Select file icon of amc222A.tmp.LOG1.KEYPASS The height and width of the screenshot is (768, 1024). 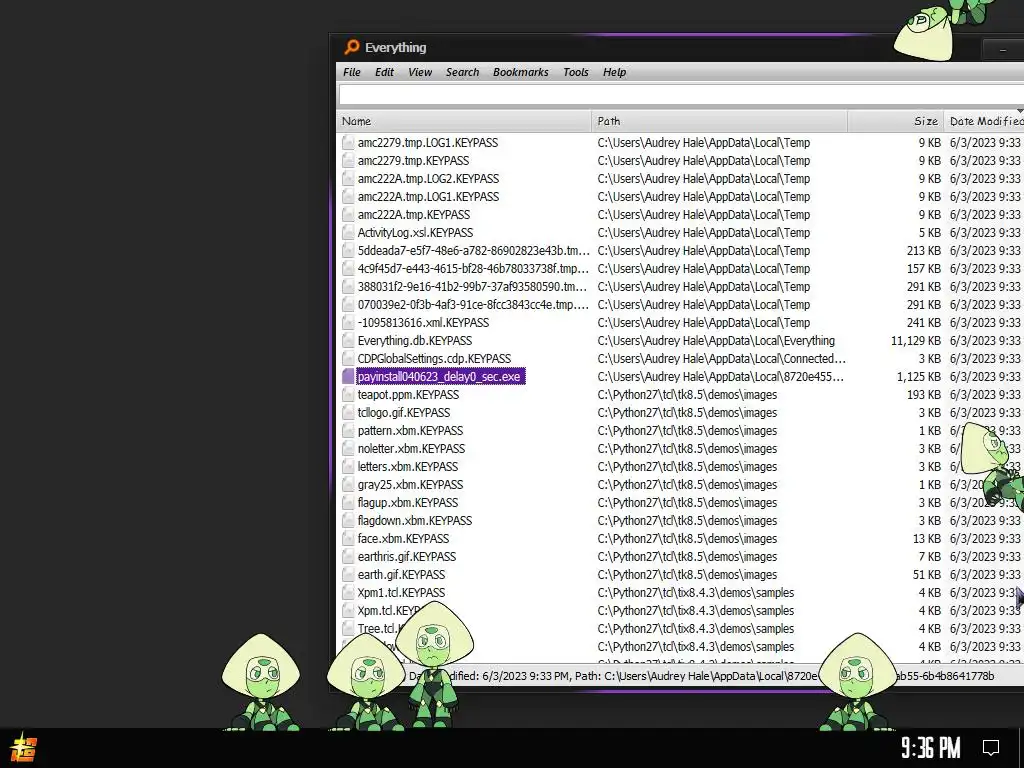click(x=348, y=197)
